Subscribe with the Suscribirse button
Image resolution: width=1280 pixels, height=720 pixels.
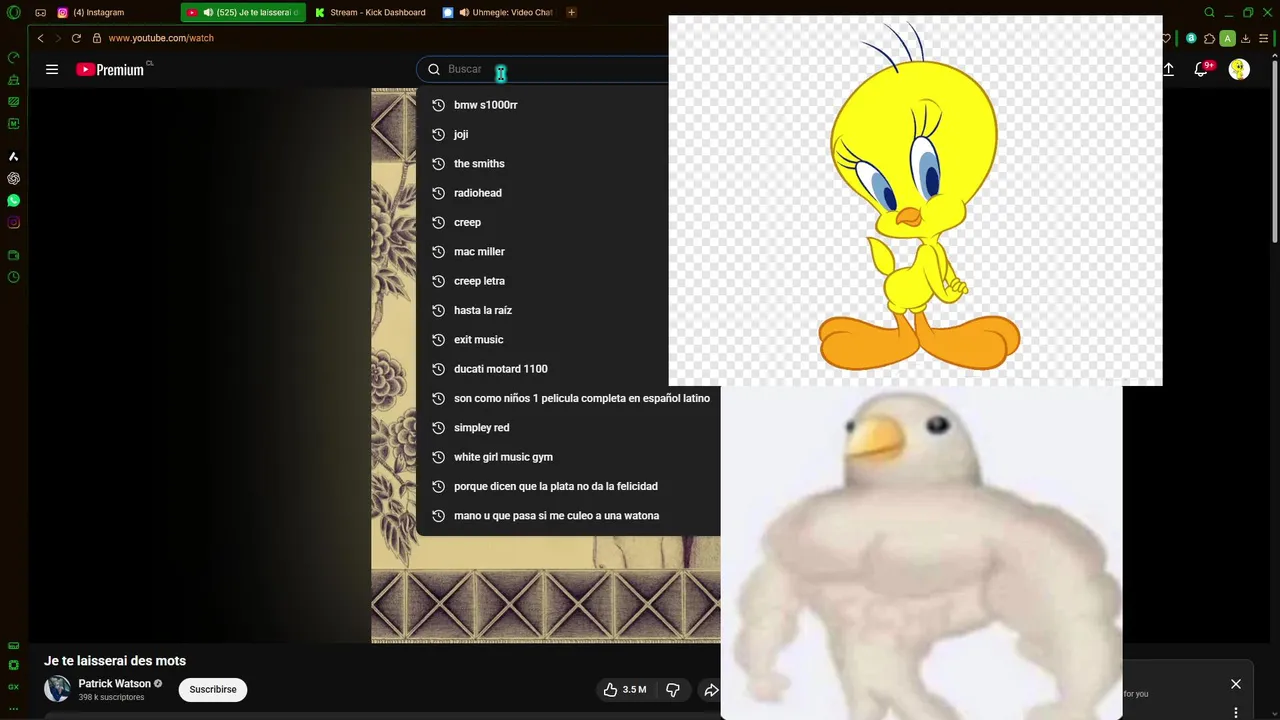point(213,690)
